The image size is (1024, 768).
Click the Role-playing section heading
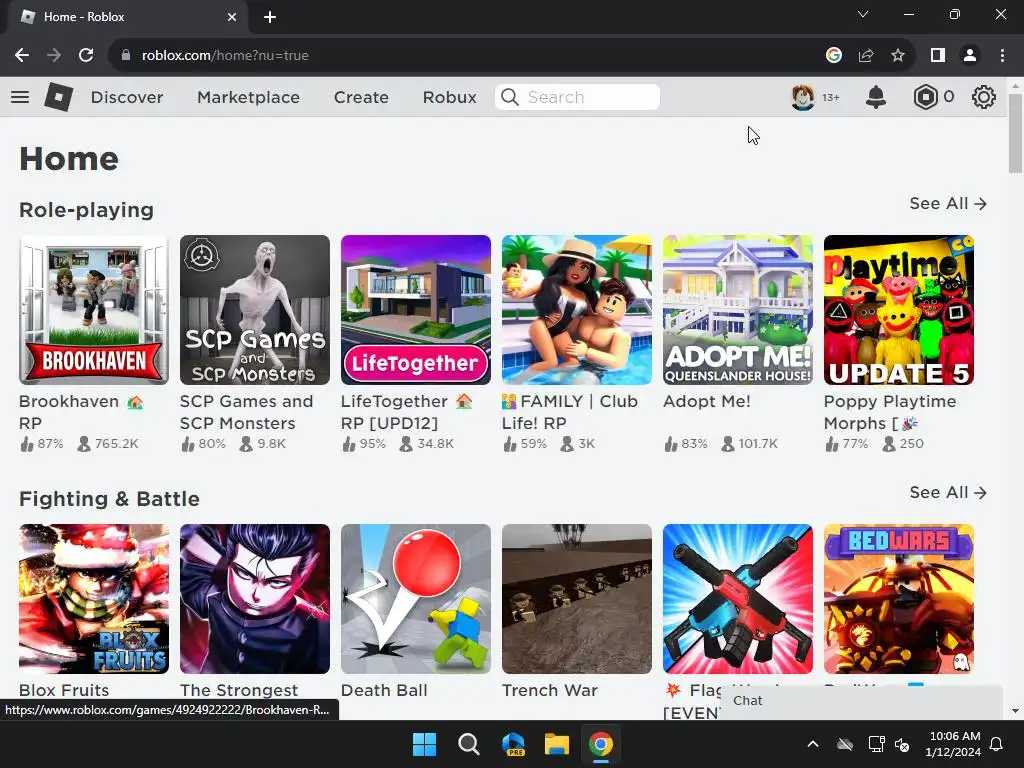tap(86, 210)
